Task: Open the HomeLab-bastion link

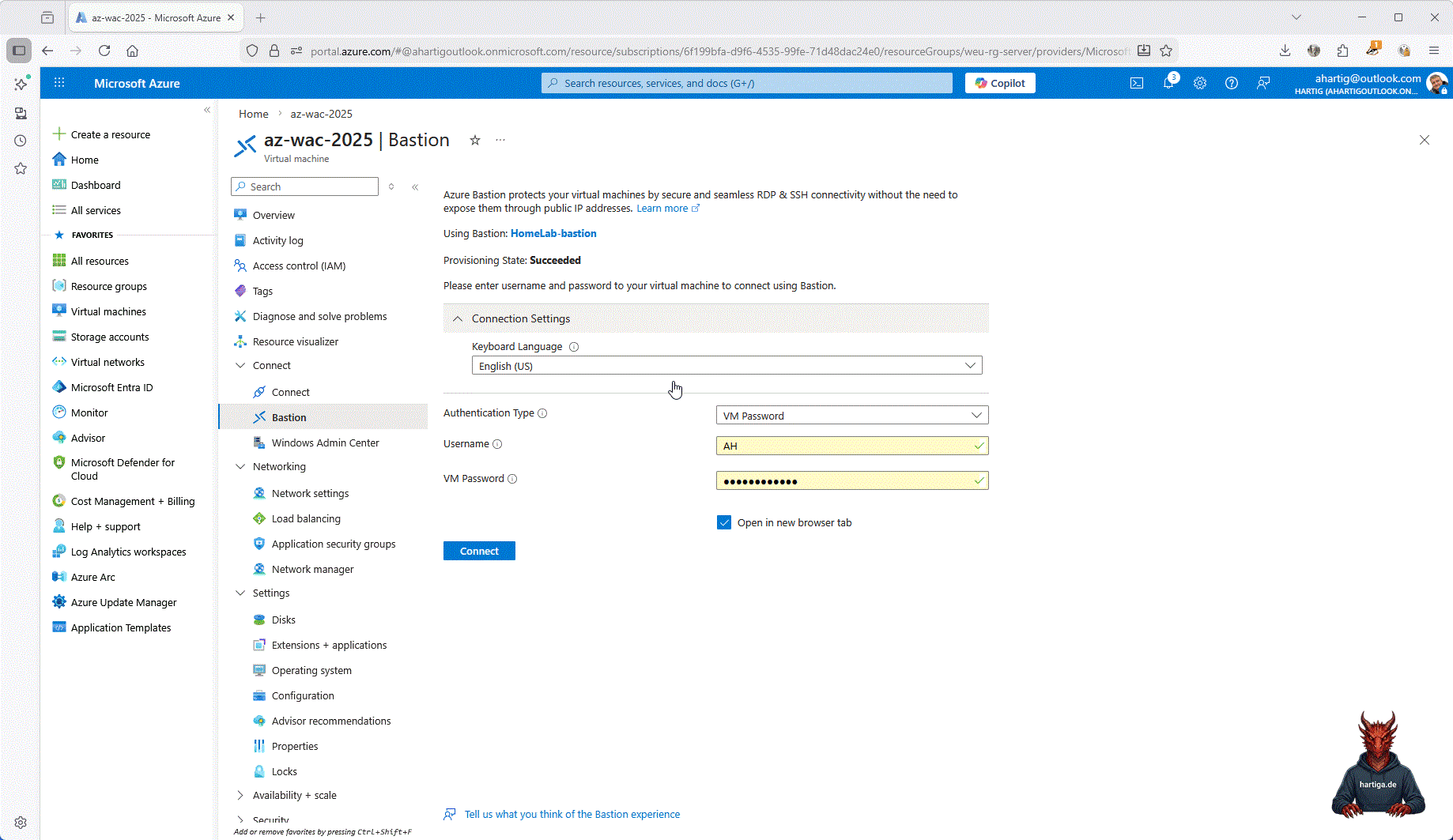Action: (553, 233)
